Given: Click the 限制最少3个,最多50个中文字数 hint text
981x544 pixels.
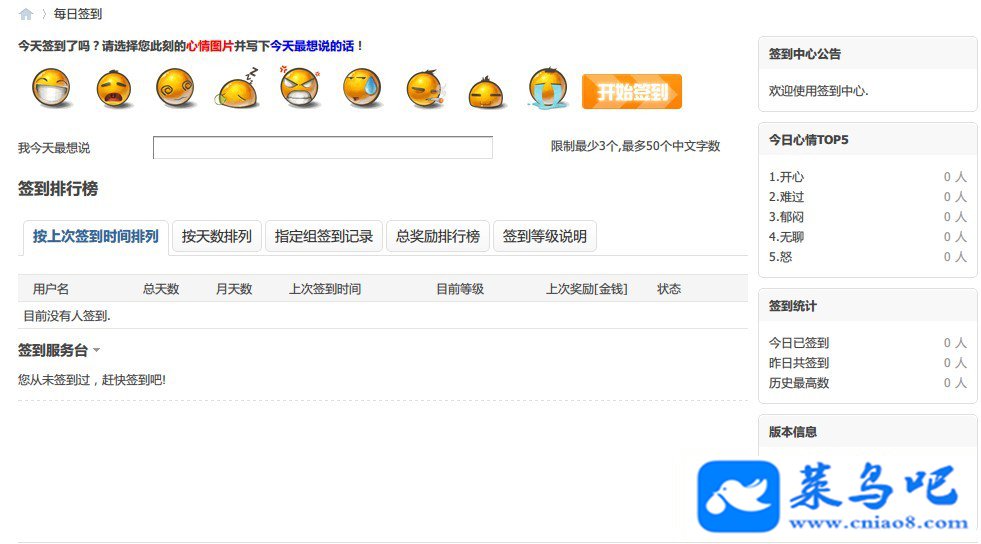Looking at the screenshot, I should tap(635, 146).
